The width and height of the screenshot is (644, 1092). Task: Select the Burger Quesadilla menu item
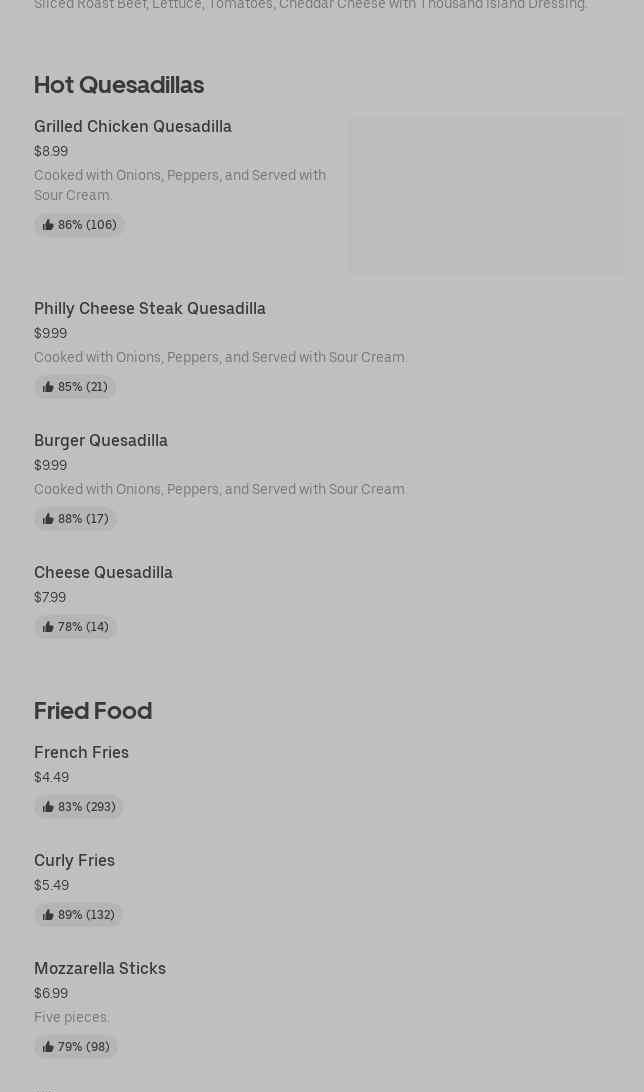[101, 441]
